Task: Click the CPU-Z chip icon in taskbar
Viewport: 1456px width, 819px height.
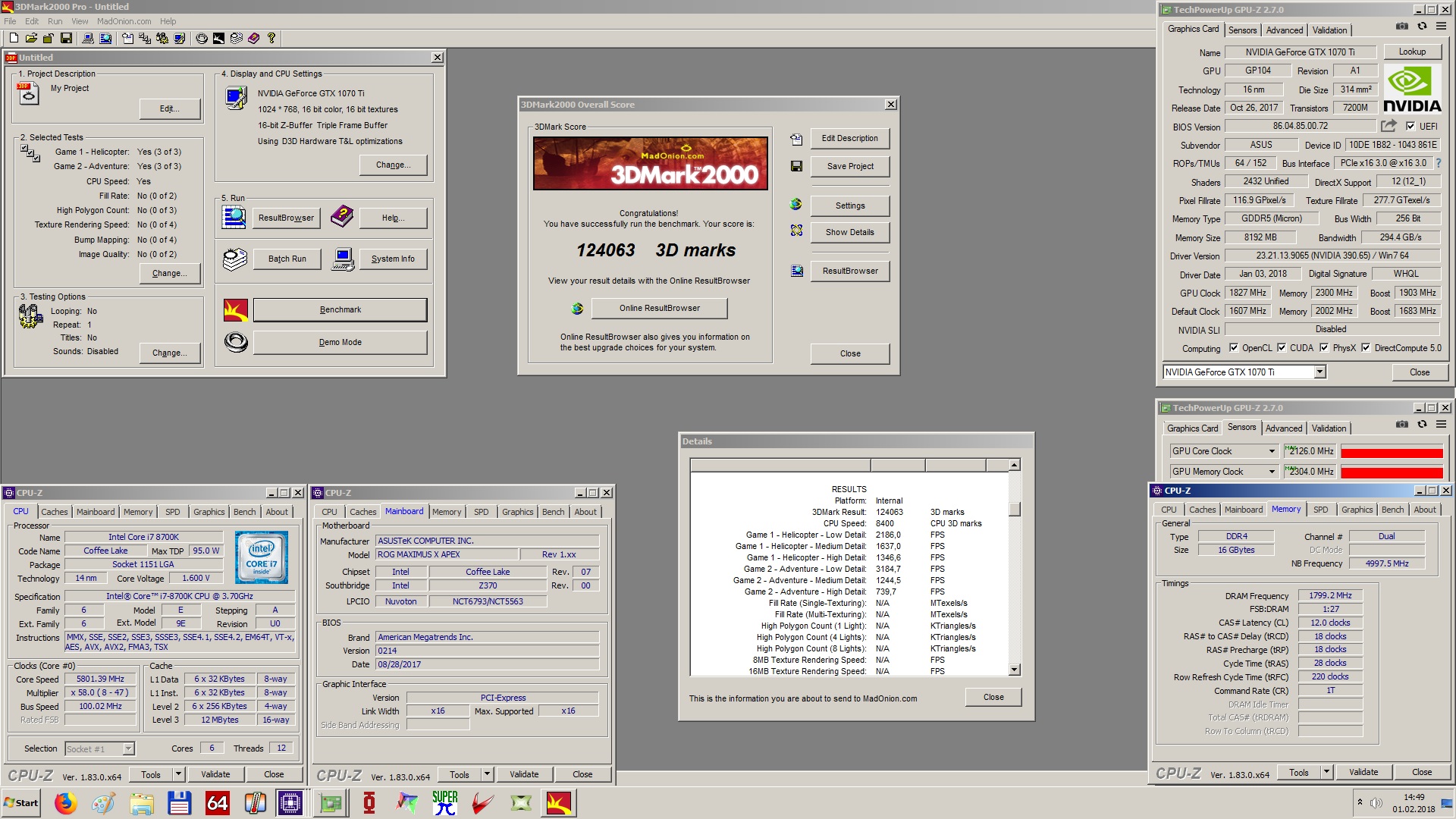Action: coord(290,803)
